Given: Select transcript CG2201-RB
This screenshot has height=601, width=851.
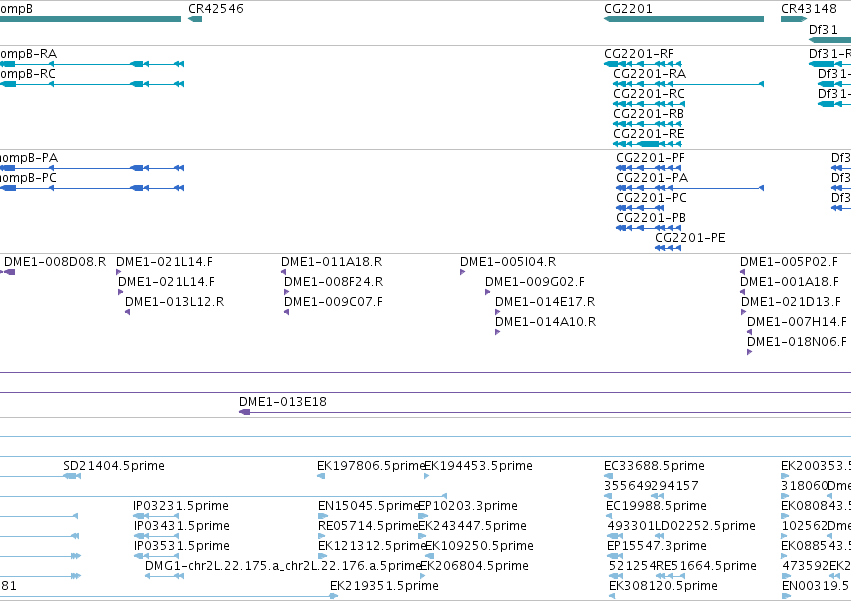Looking at the screenshot, I should tap(648, 114).
